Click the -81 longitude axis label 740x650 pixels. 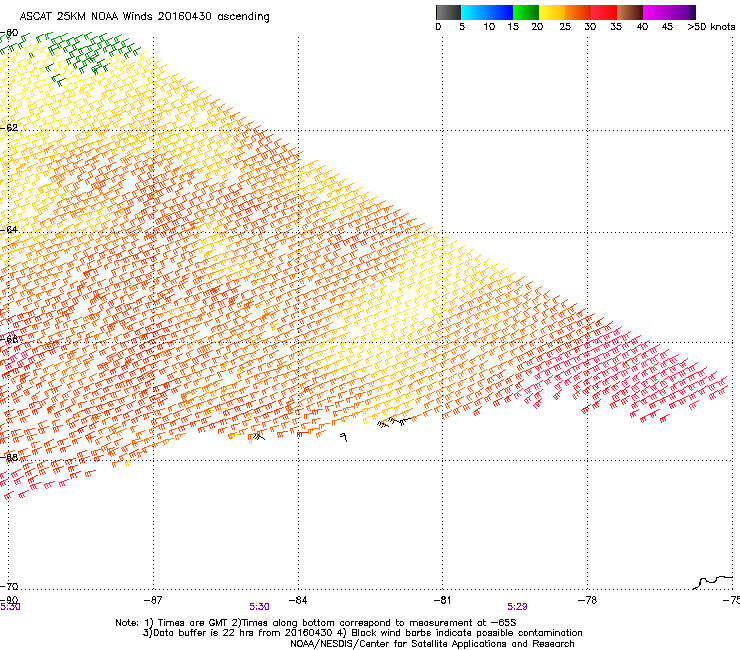442,600
